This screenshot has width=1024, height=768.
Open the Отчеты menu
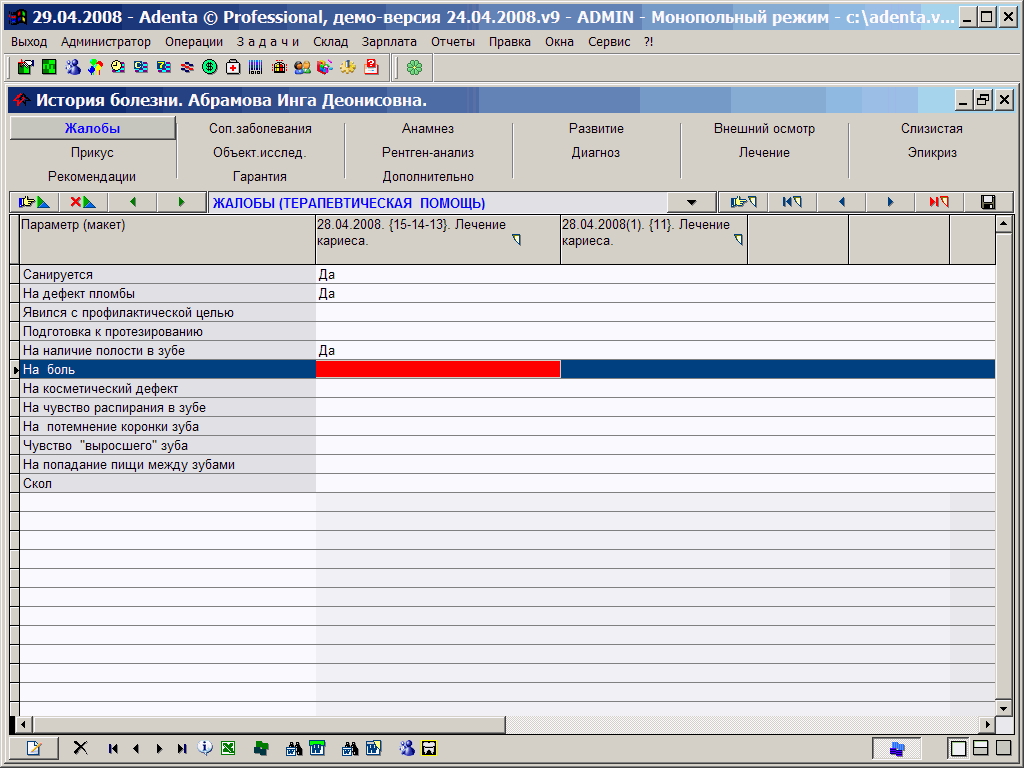(453, 42)
